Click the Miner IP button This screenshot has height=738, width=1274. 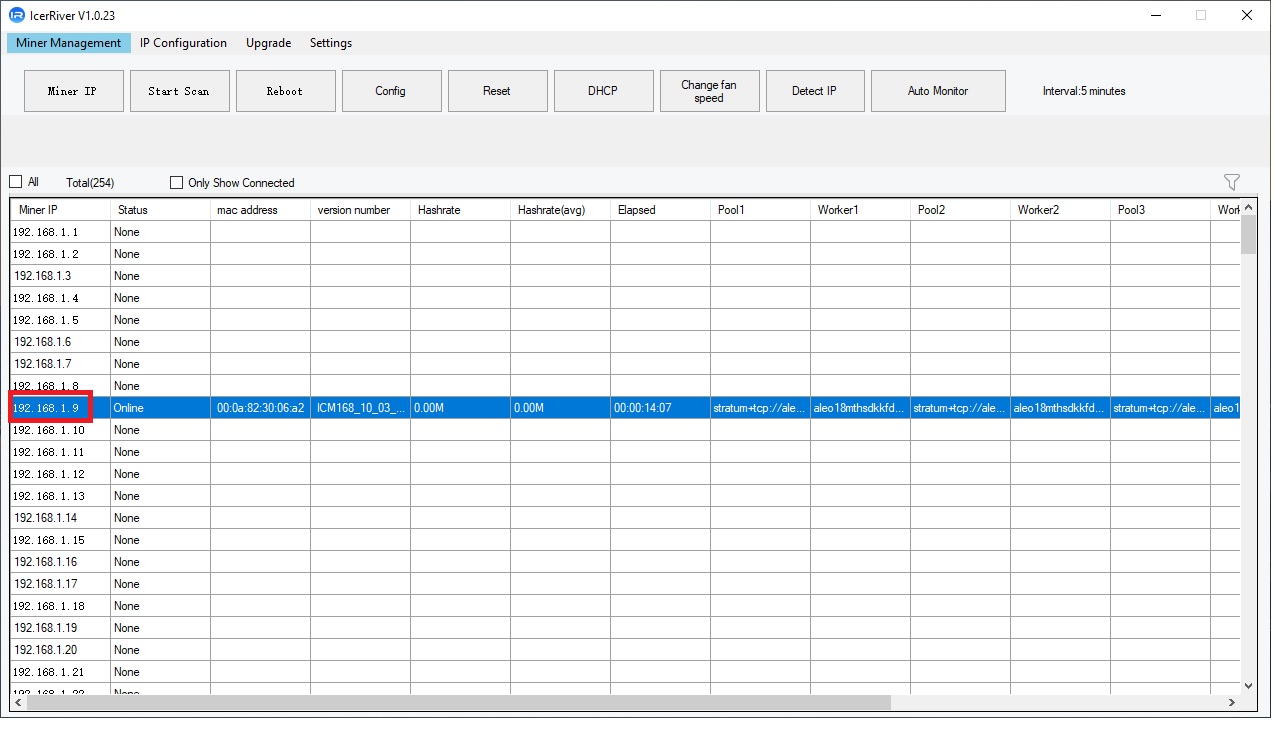tap(74, 91)
